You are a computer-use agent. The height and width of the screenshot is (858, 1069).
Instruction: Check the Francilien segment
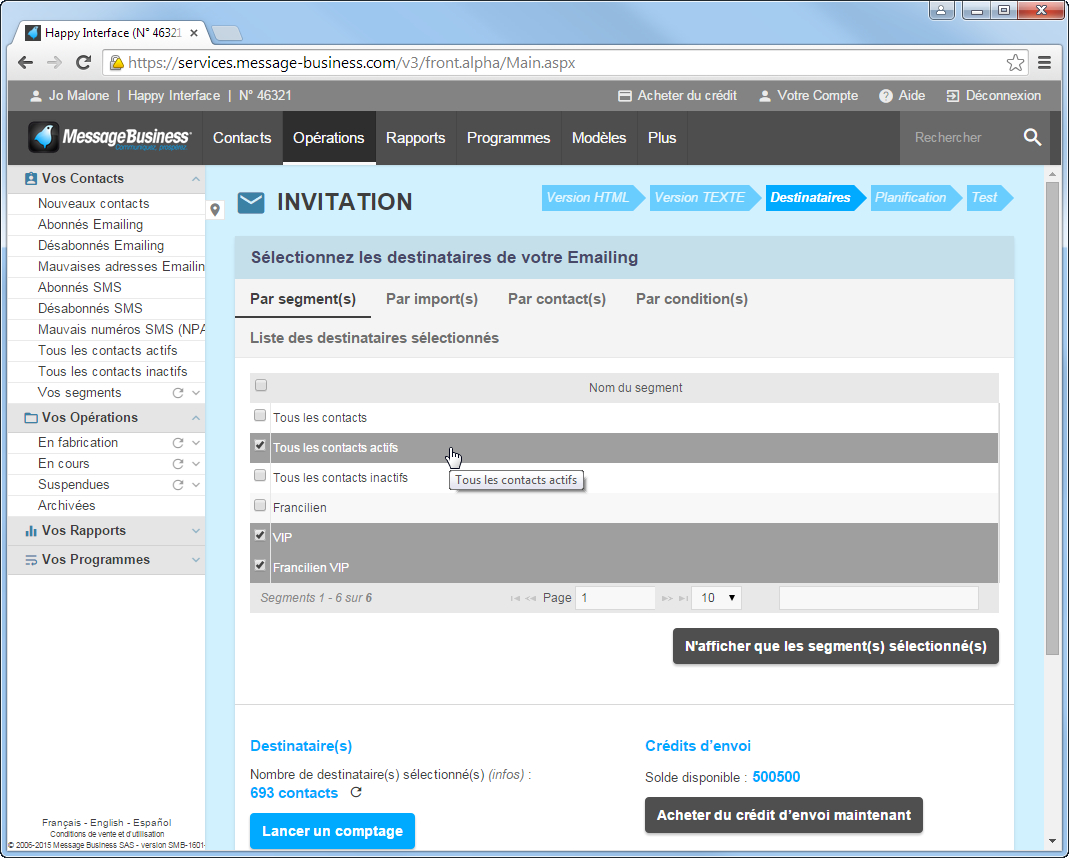(x=260, y=507)
